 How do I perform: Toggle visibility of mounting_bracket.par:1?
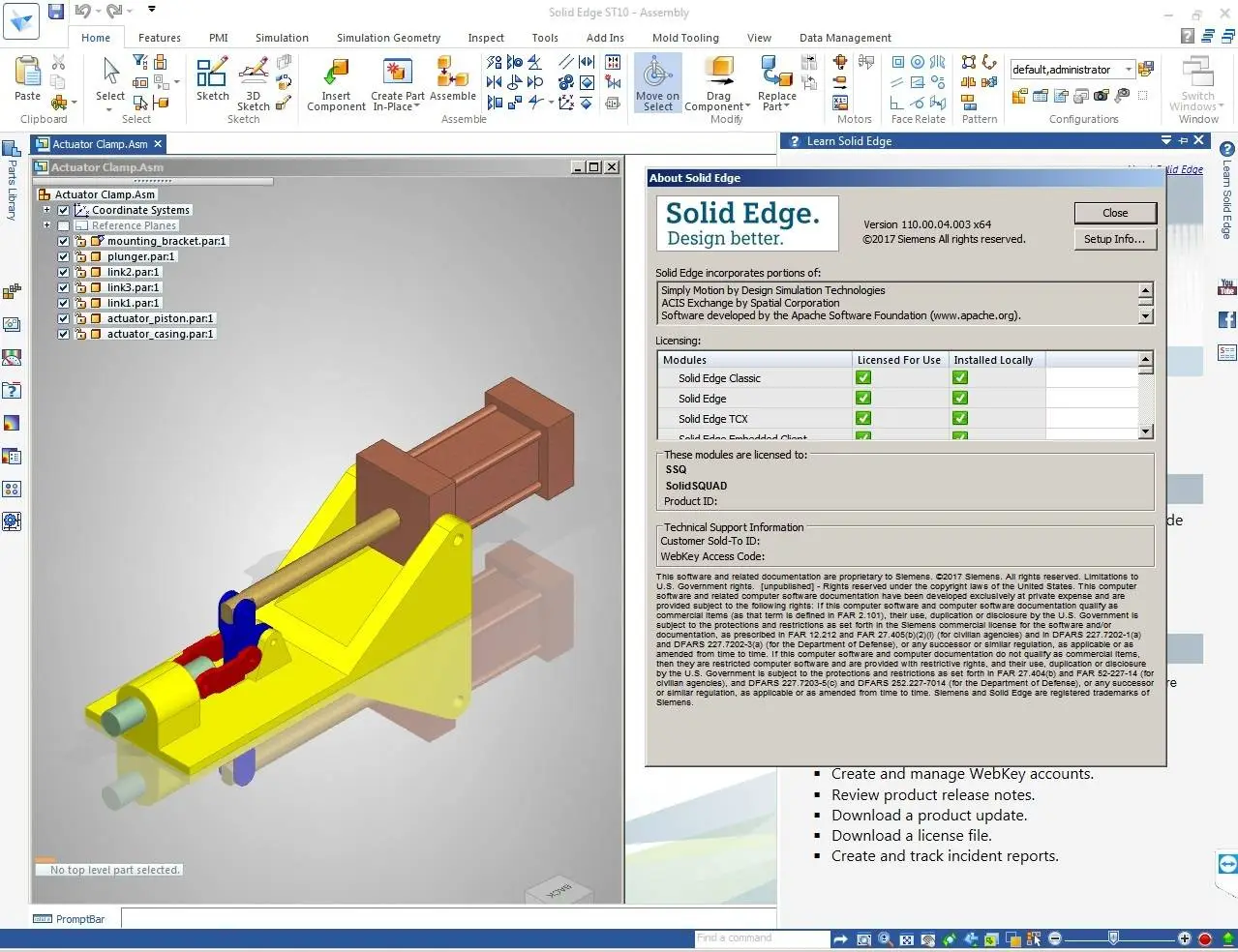click(64, 241)
